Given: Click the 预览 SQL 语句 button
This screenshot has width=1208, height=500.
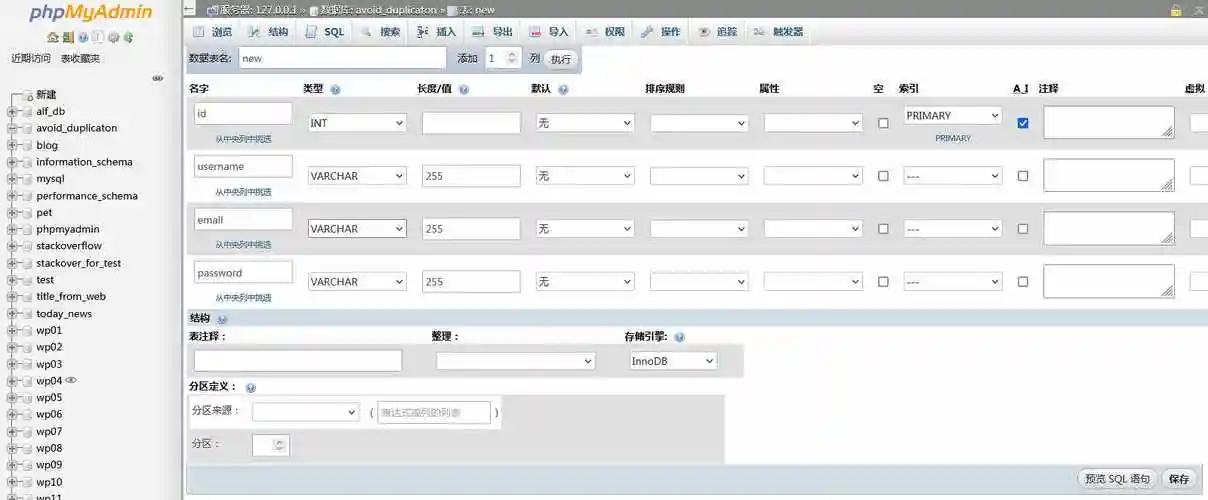Looking at the screenshot, I should point(1118,479).
